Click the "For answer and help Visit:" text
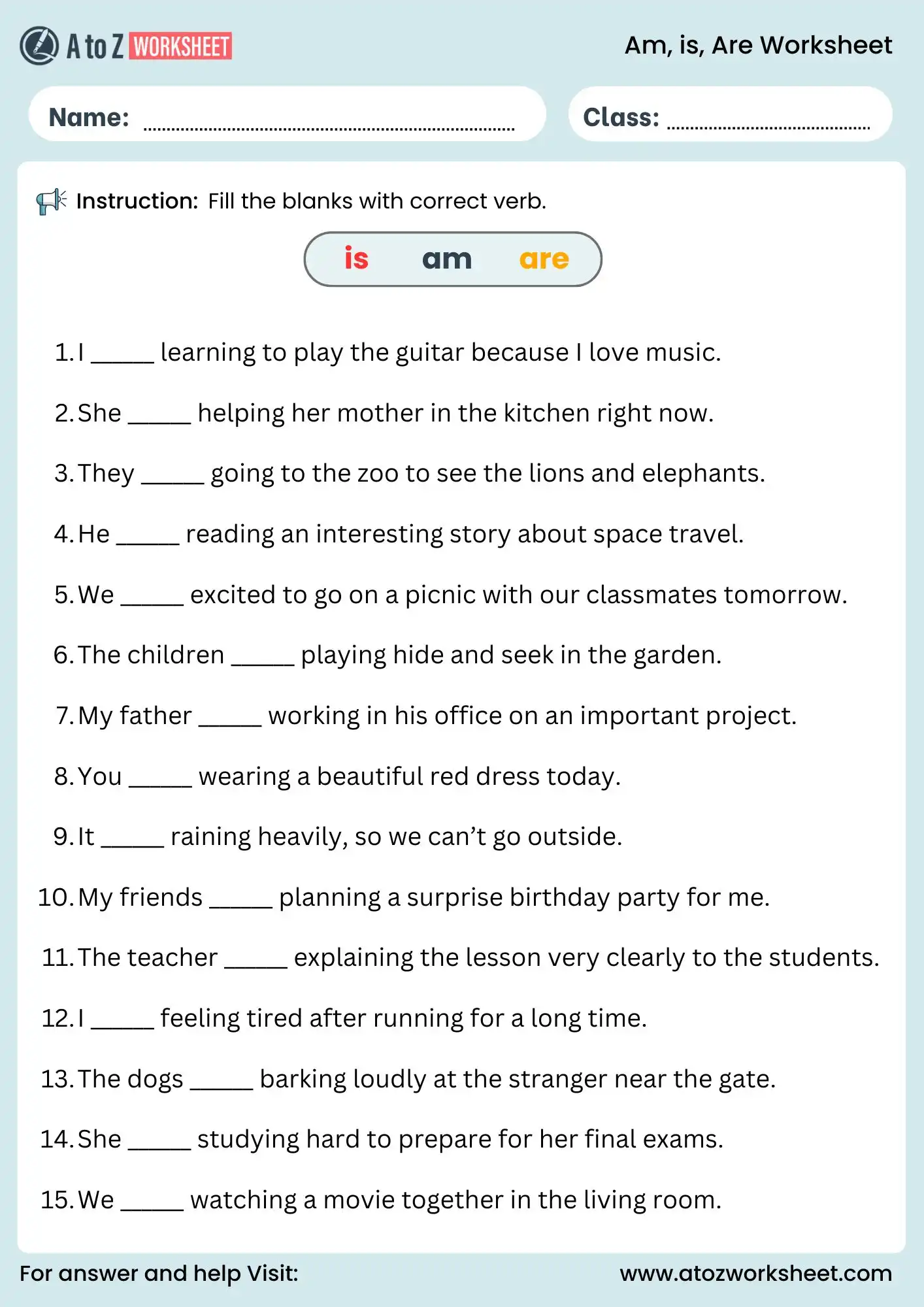This screenshot has height=1307, width=924. coord(159,1273)
